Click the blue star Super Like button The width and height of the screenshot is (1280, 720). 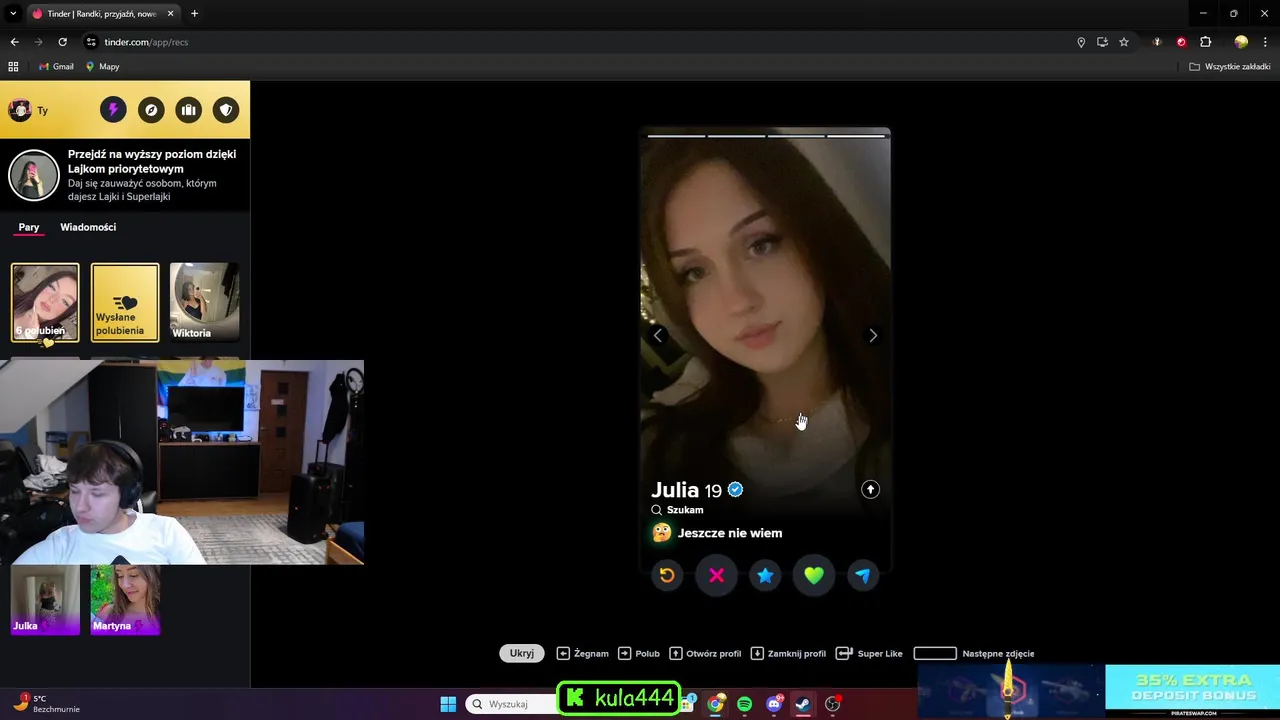pos(765,575)
